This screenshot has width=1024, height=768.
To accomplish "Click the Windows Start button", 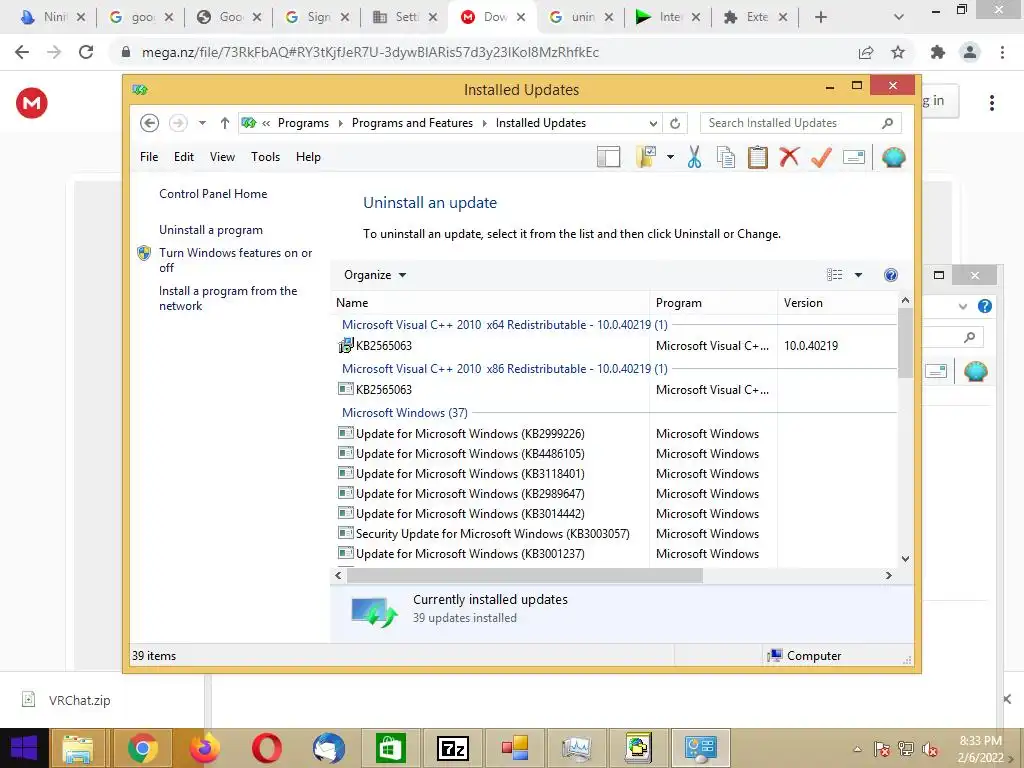I will click(x=24, y=748).
